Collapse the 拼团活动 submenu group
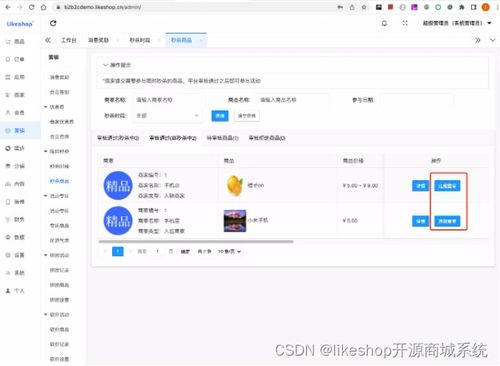 point(45,255)
